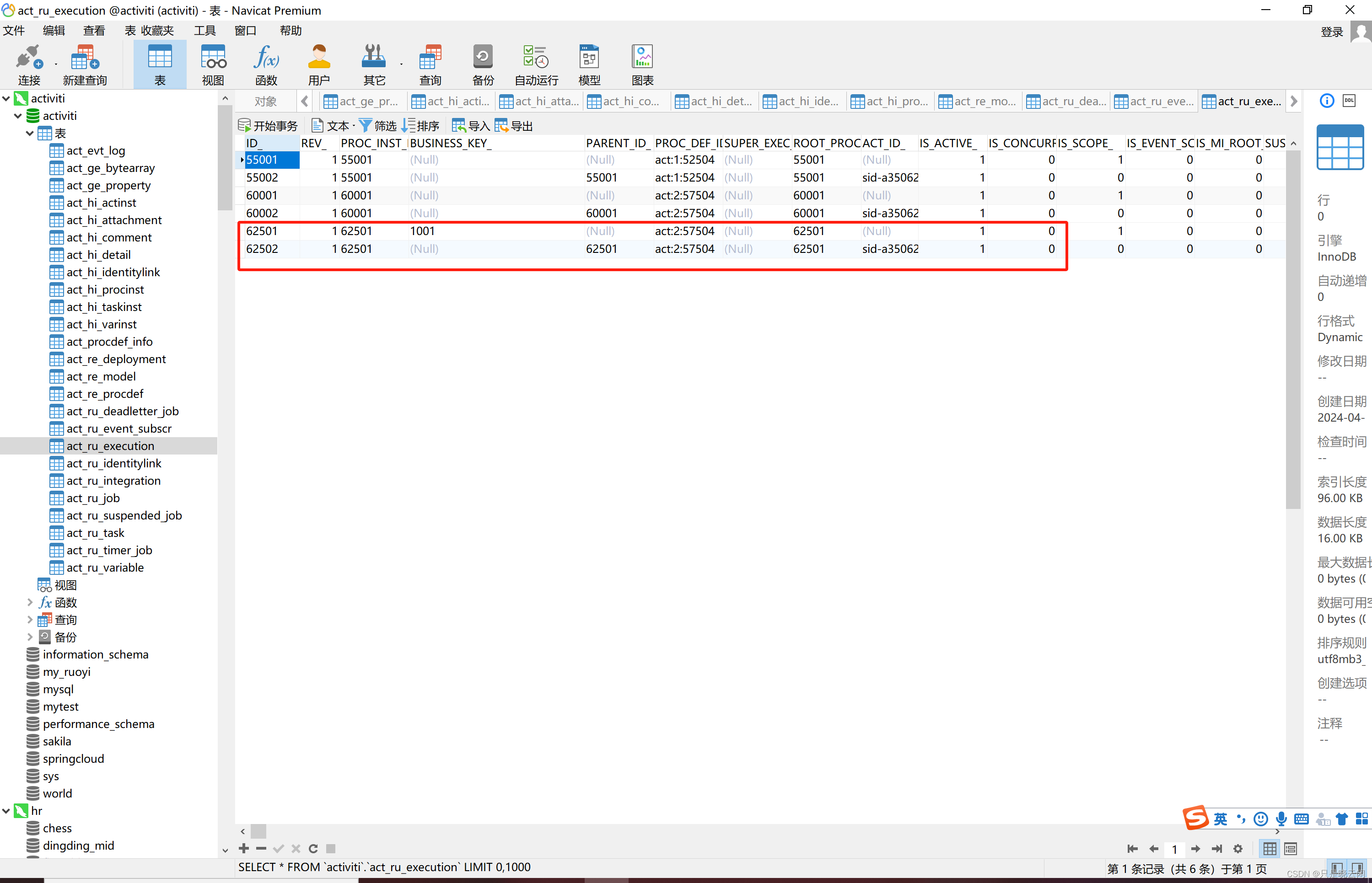The width and height of the screenshot is (1372, 883).
Task: Apply changes with the checkmark icon
Action: pos(279,848)
